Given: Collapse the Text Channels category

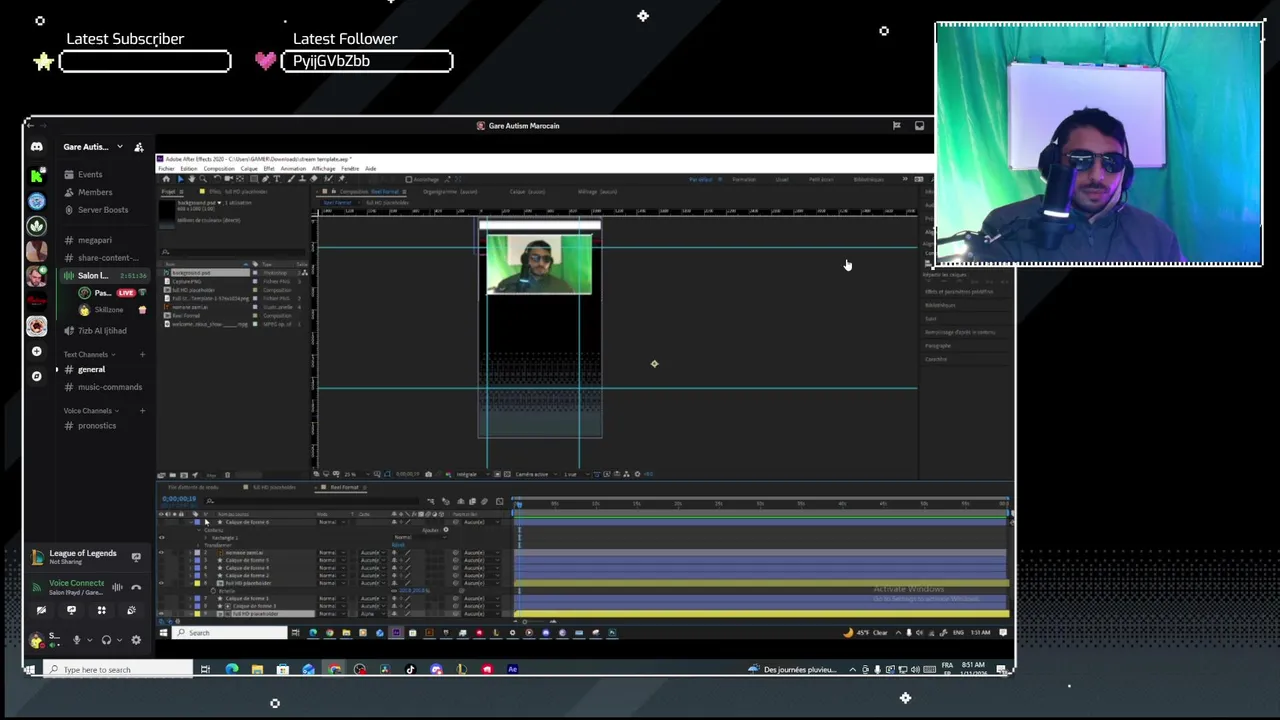Looking at the screenshot, I should pyautogui.click(x=89, y=354).
